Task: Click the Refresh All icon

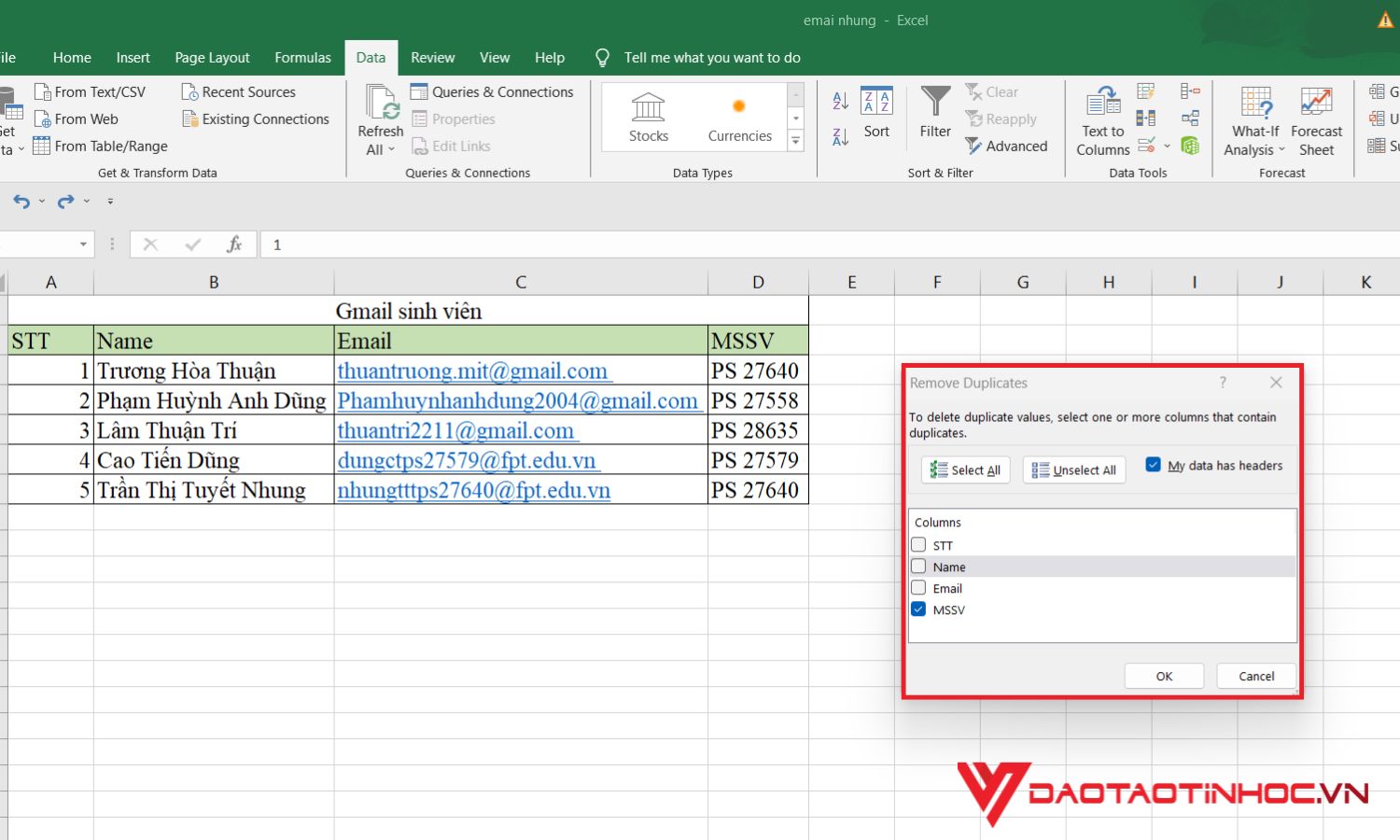Action: 380,104
